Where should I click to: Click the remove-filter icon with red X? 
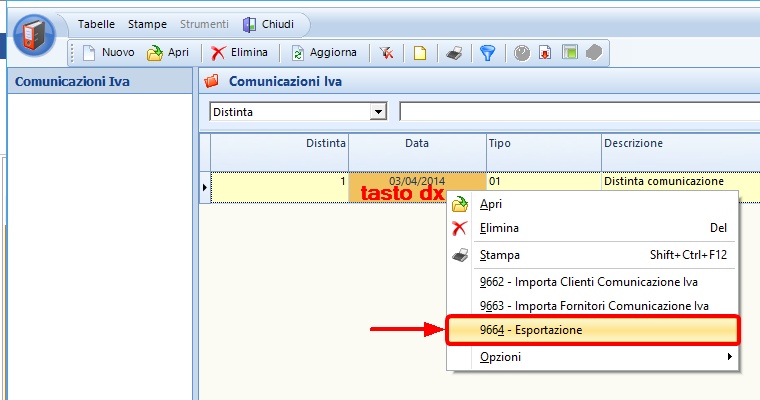(x=386, y=52)
